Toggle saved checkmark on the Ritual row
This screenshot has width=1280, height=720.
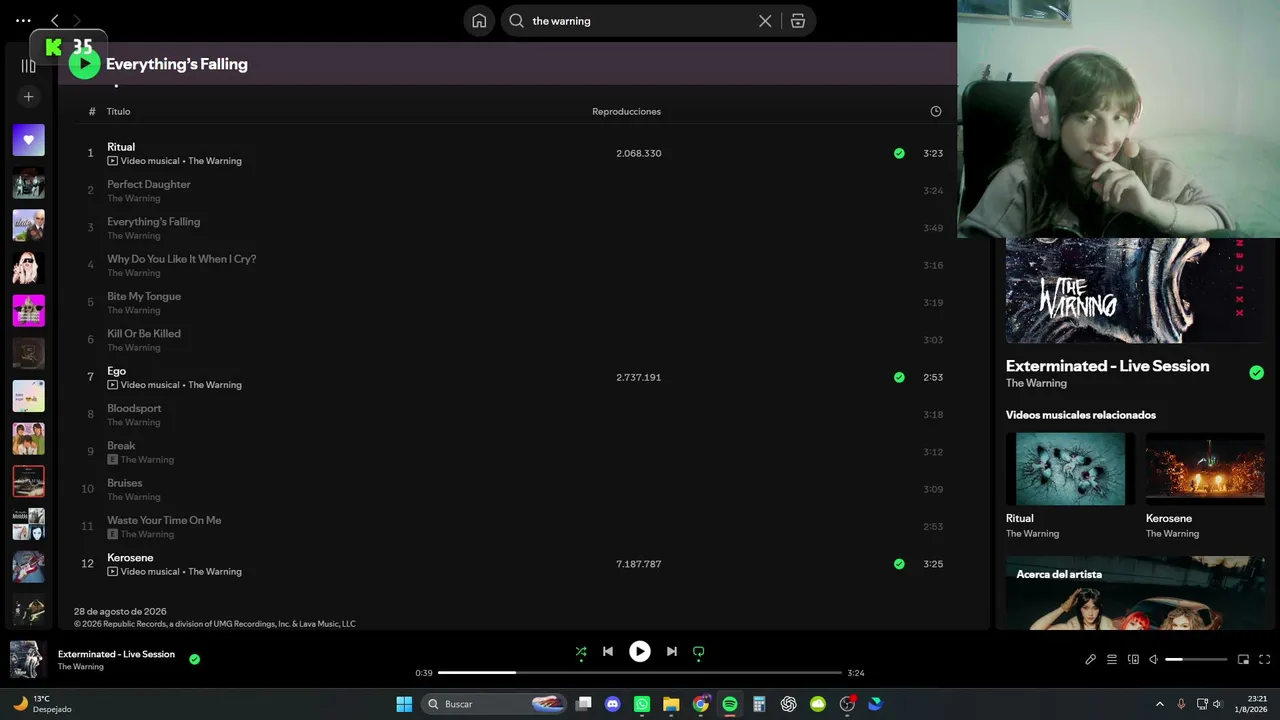(899, 153)
